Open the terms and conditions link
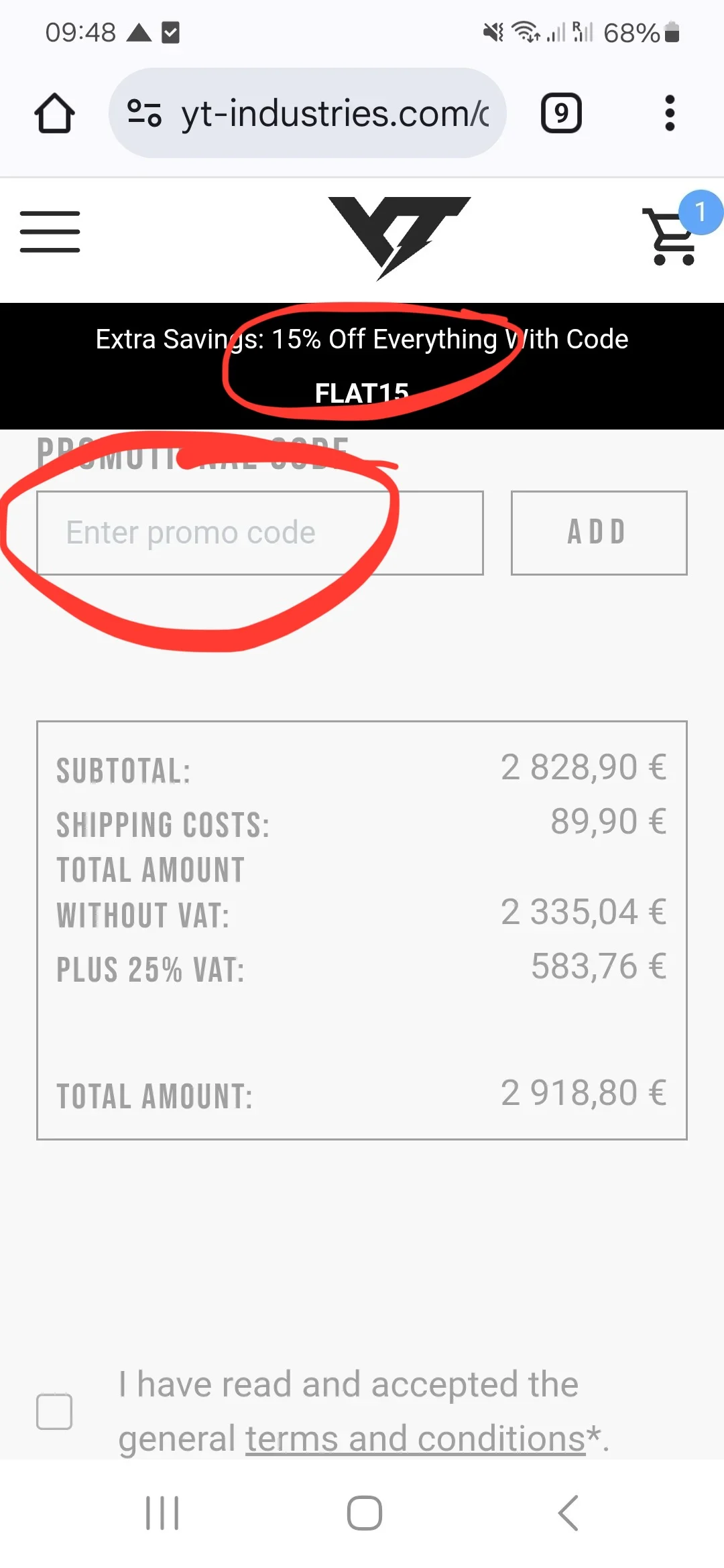 (x=416, y=1439)
